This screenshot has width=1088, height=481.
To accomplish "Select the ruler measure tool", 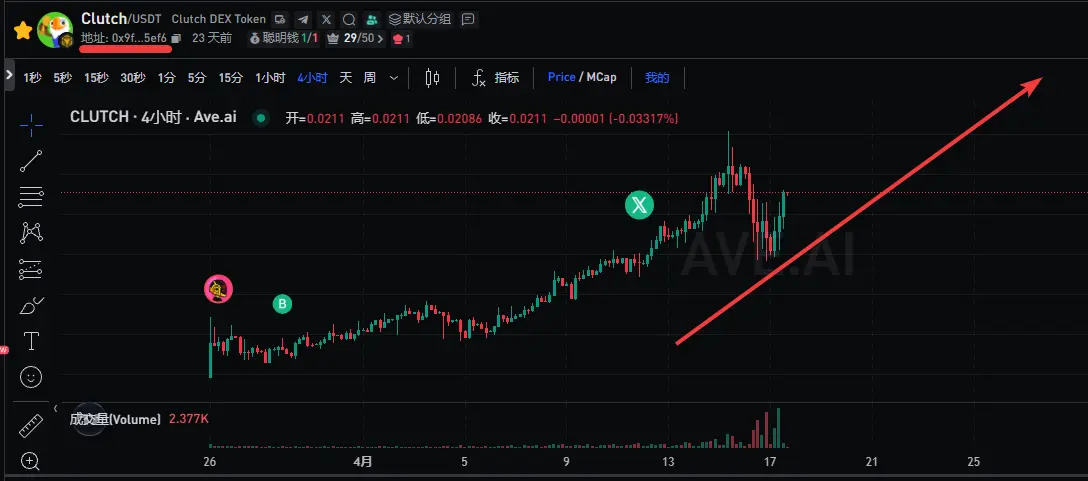I will coord(31,425).
